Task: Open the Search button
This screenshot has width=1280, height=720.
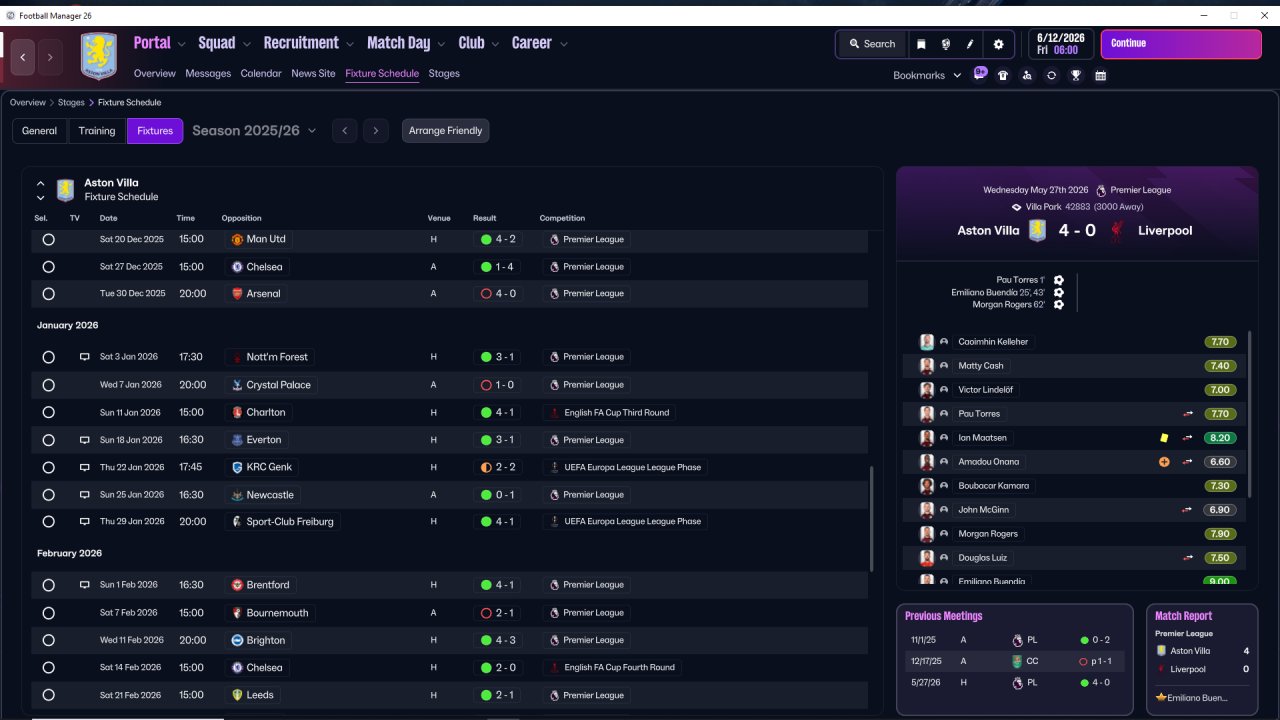Action: point(872,44)
